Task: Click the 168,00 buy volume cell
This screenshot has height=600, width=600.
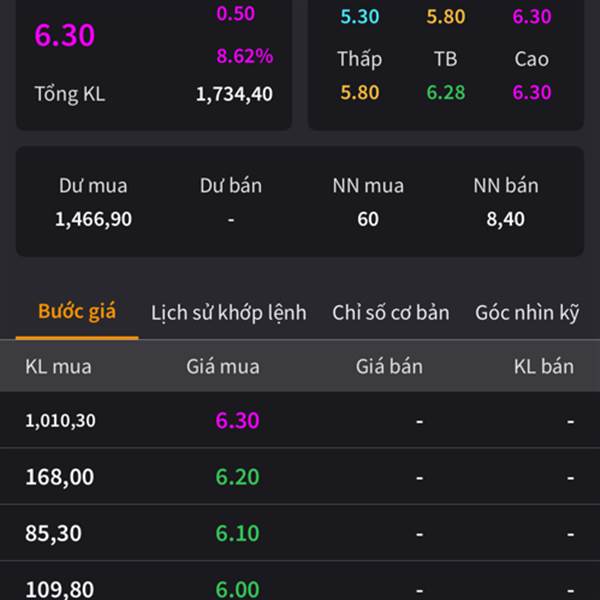Action: pyautogui.click(x=60, y=477)
